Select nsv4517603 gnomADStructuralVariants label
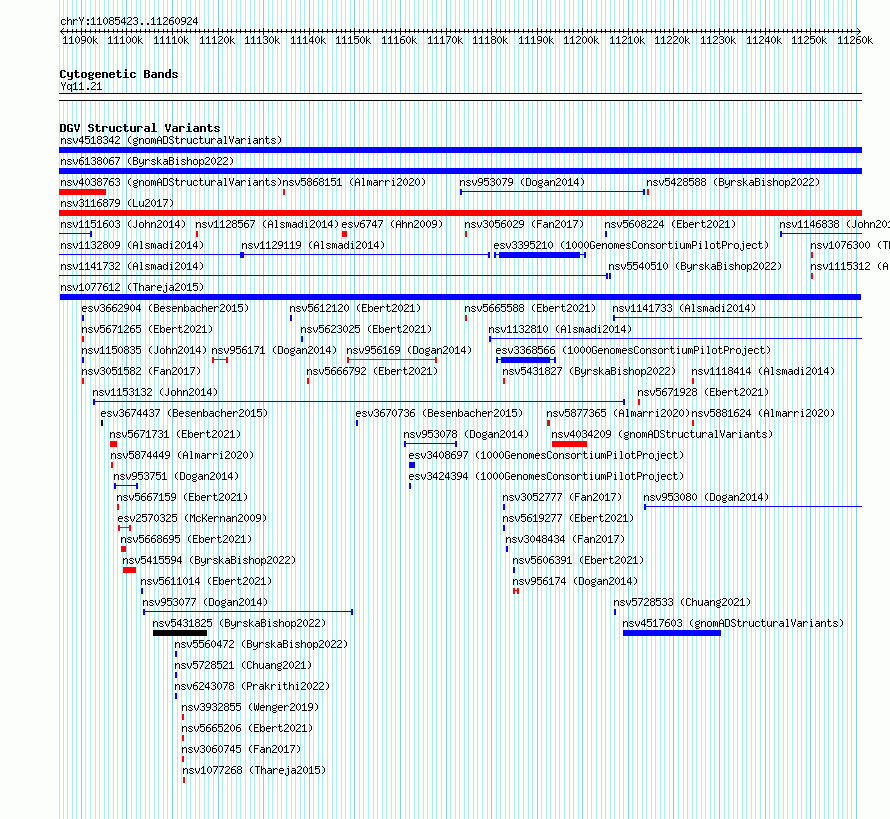Viewport: 890px width, 819px height. pyautogui.click(x=733, y=623)
